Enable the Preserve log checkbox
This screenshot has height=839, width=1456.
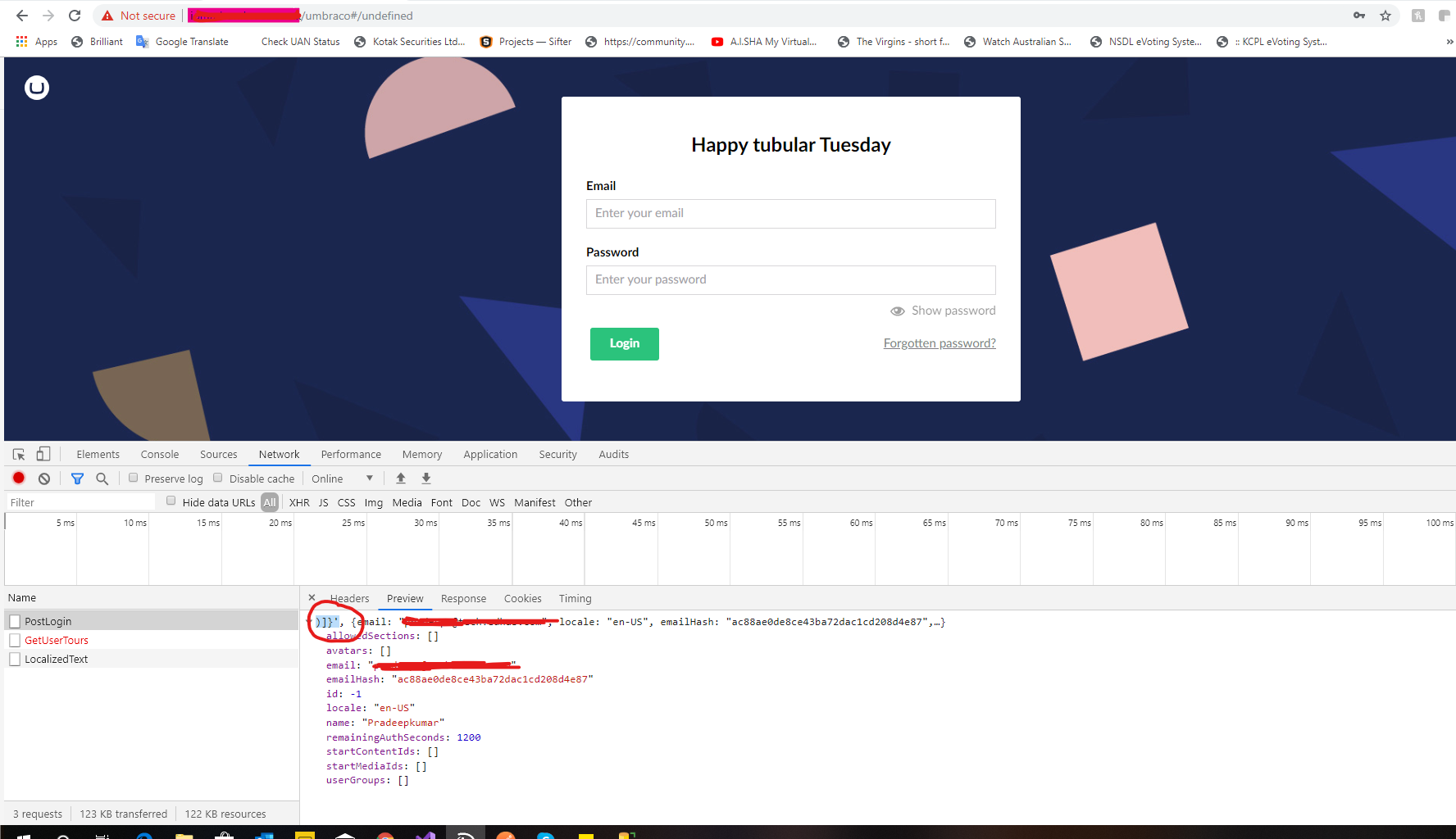click(134, 478)
